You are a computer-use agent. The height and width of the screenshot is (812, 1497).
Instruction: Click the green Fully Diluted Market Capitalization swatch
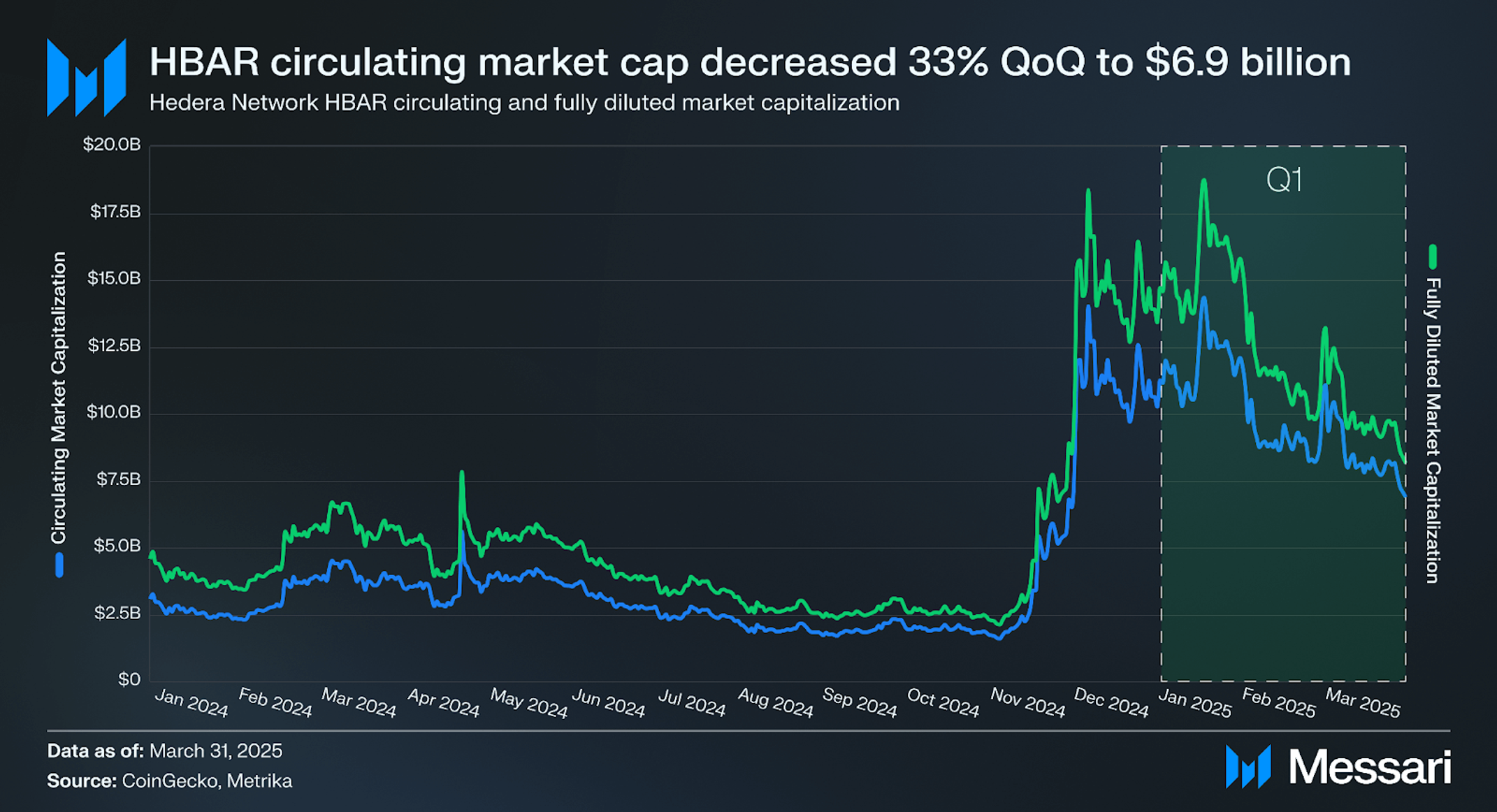point(1433,256)
